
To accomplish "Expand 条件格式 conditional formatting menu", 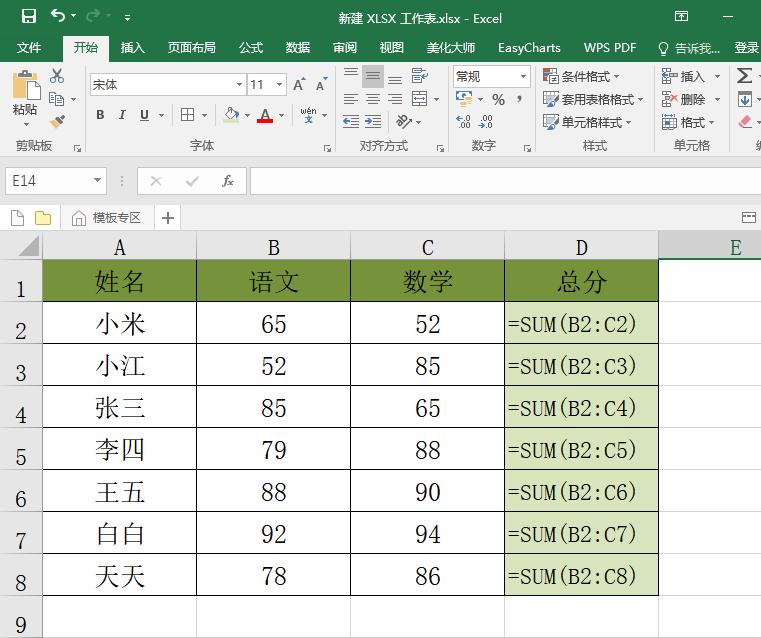I will tap(581, 76).
